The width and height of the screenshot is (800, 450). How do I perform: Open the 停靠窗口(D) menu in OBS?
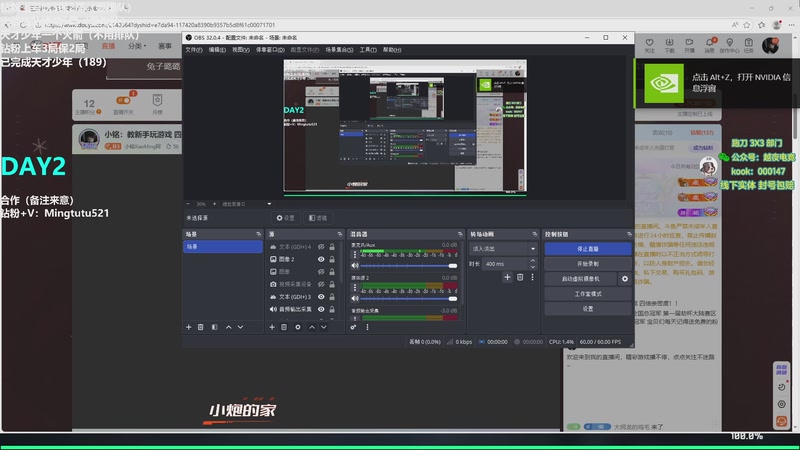point(270,50)
